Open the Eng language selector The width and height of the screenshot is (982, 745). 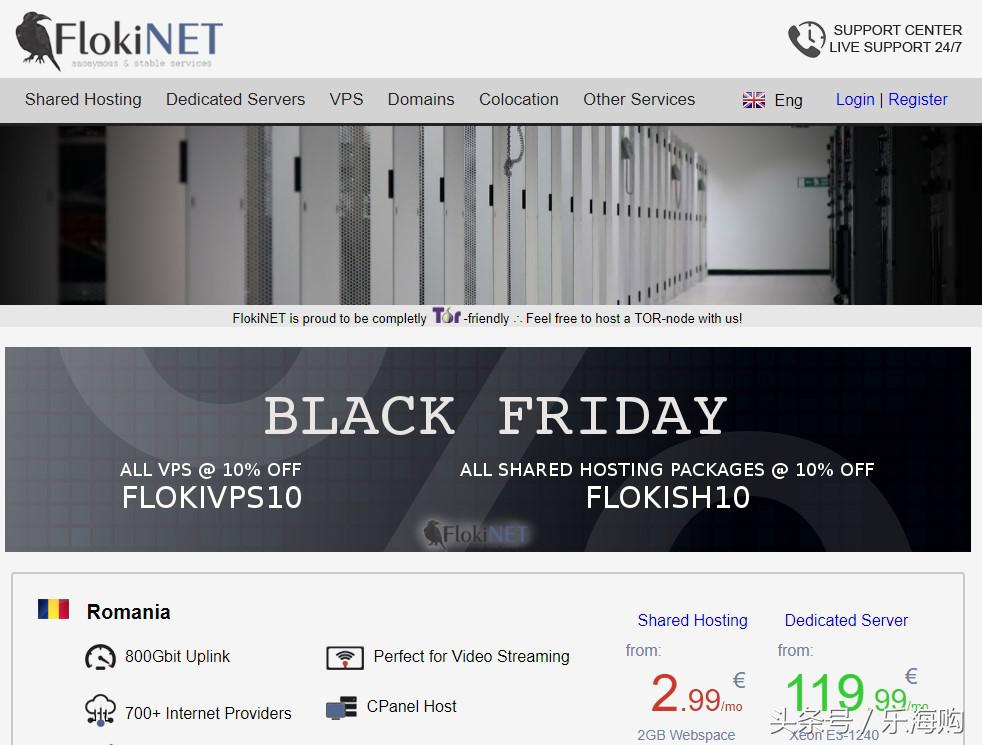tap(788, 100)
